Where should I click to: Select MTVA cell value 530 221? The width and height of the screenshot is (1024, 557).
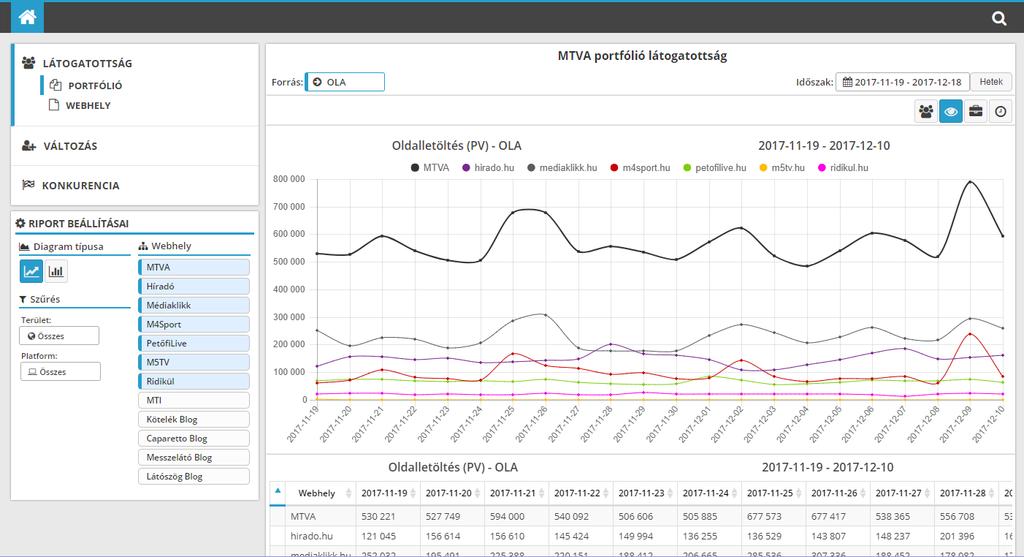coord(378,516)
